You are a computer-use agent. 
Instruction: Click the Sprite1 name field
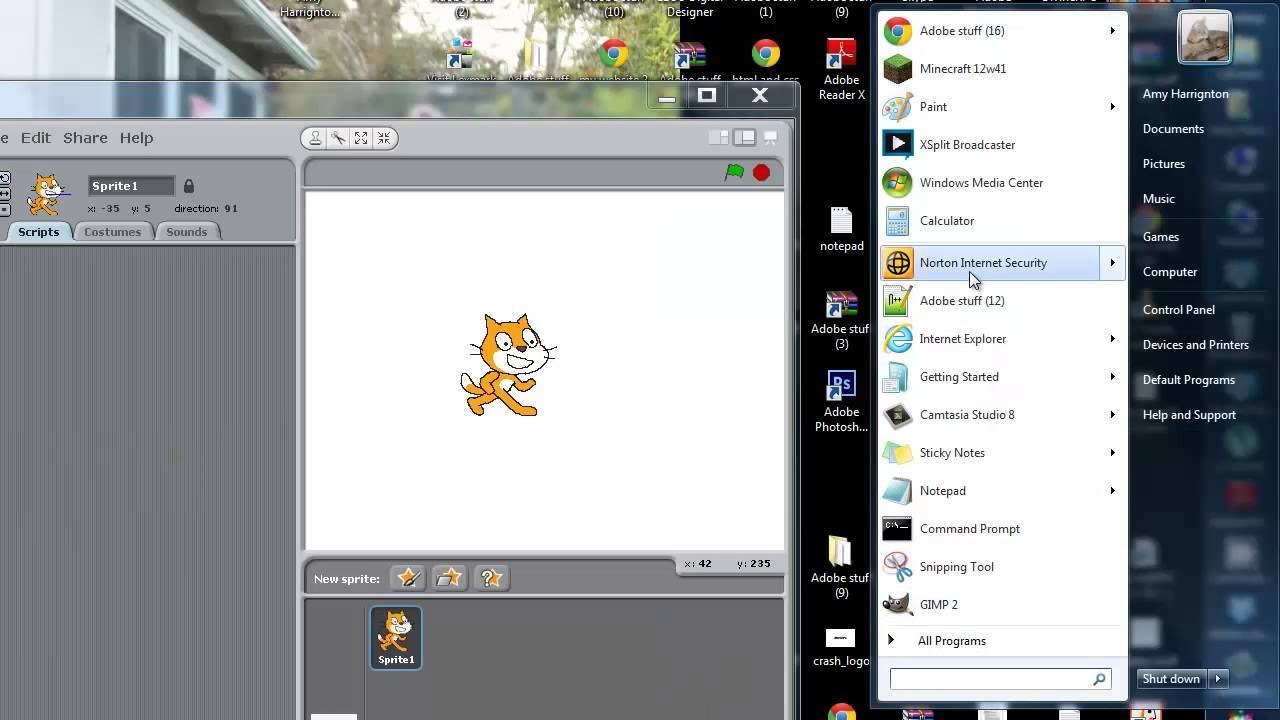tap(131, 186)
